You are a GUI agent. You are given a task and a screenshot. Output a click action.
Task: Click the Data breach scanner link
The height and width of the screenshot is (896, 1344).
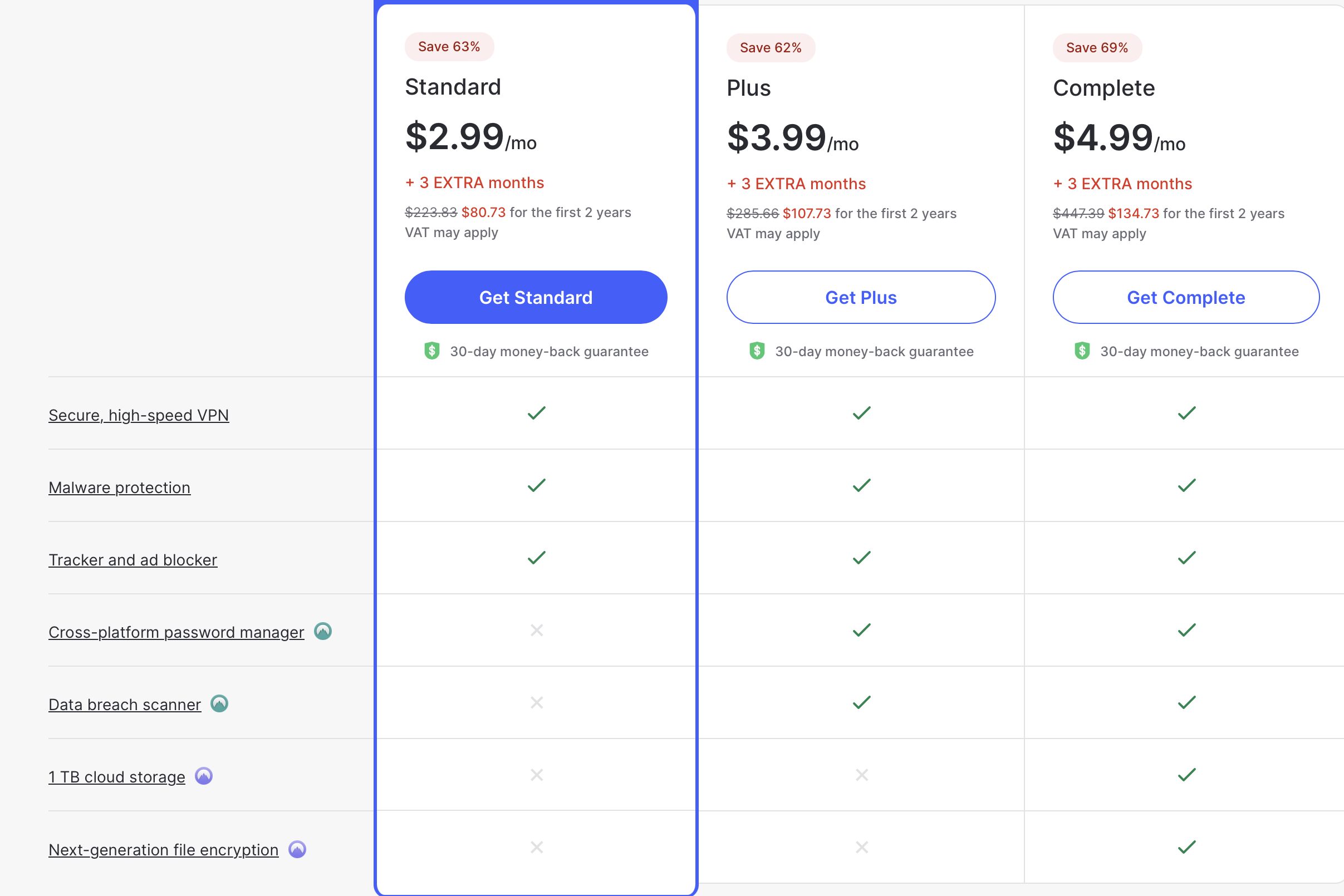point(125,705)
